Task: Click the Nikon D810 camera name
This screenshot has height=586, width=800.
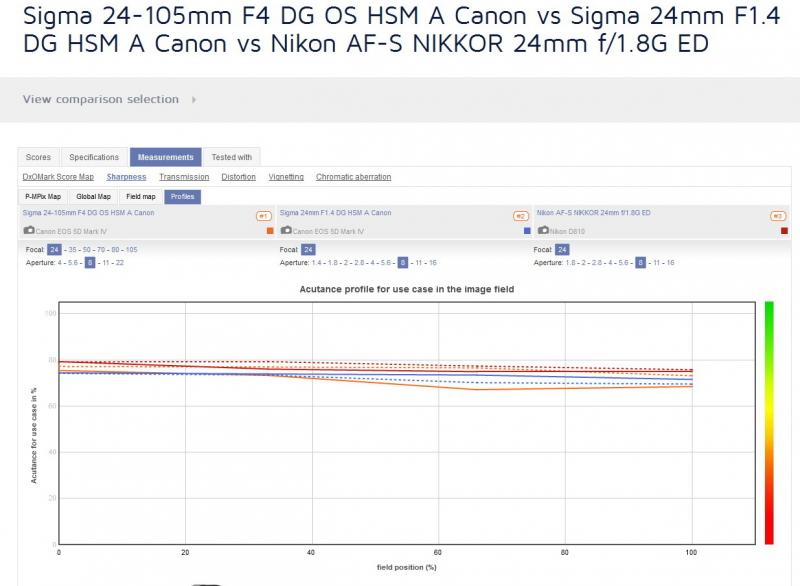Action: 567,232
